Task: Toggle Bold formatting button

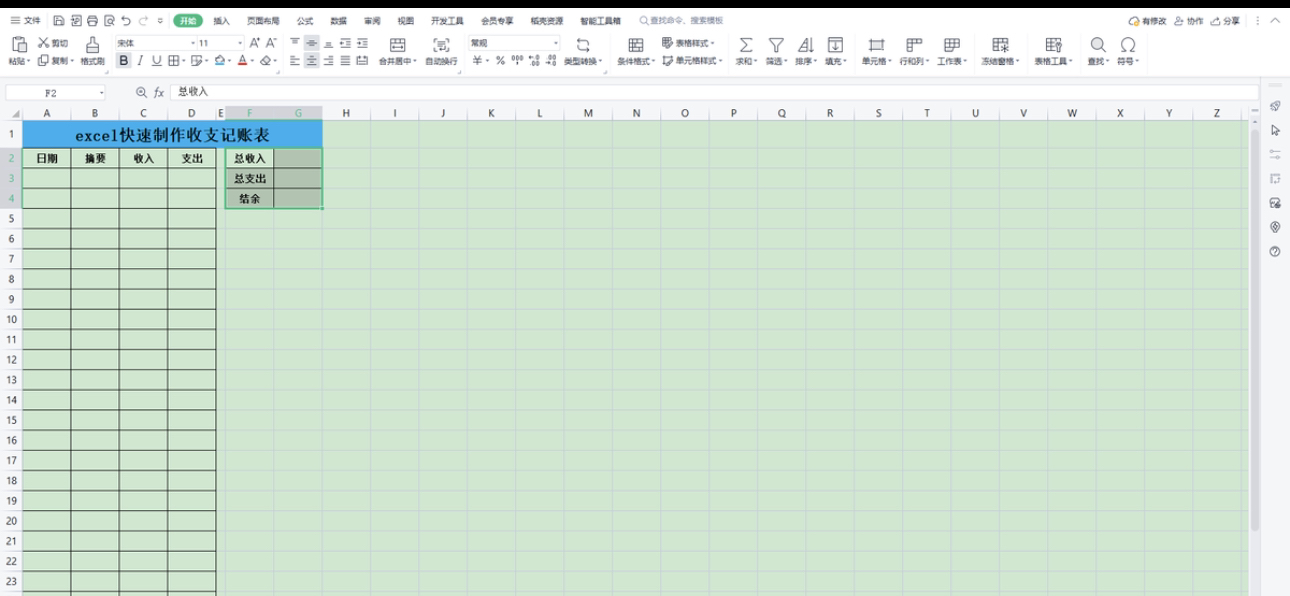Action: point(124,61)
